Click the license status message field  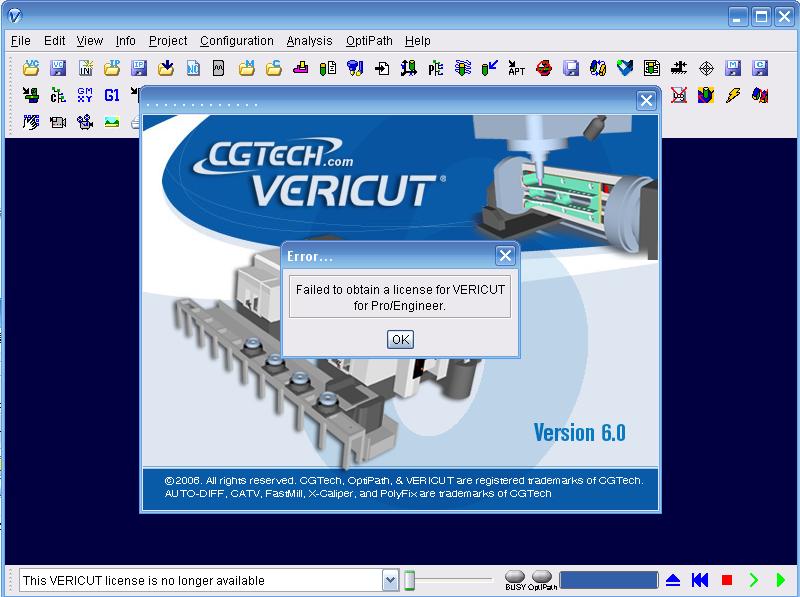[202, 580]
